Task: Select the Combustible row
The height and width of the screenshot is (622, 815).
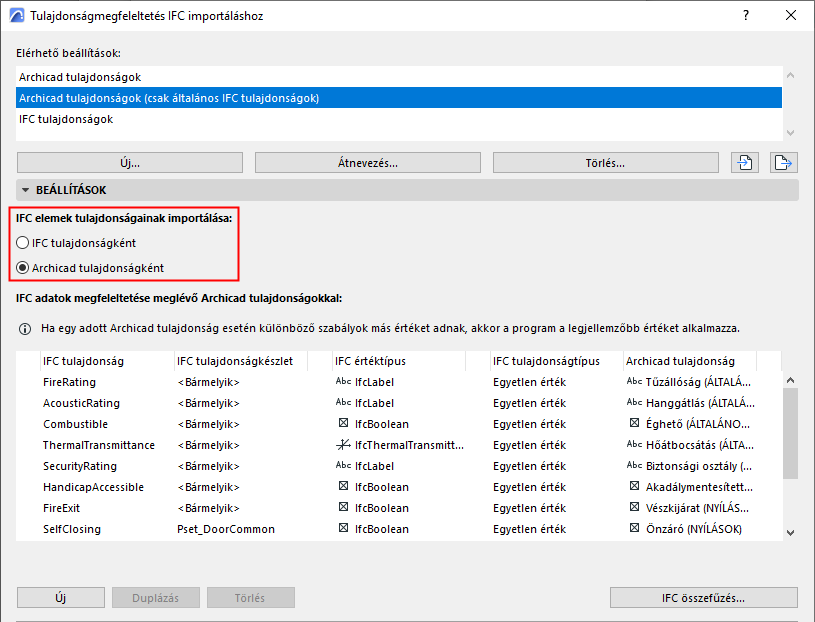Action: point(399,424)
